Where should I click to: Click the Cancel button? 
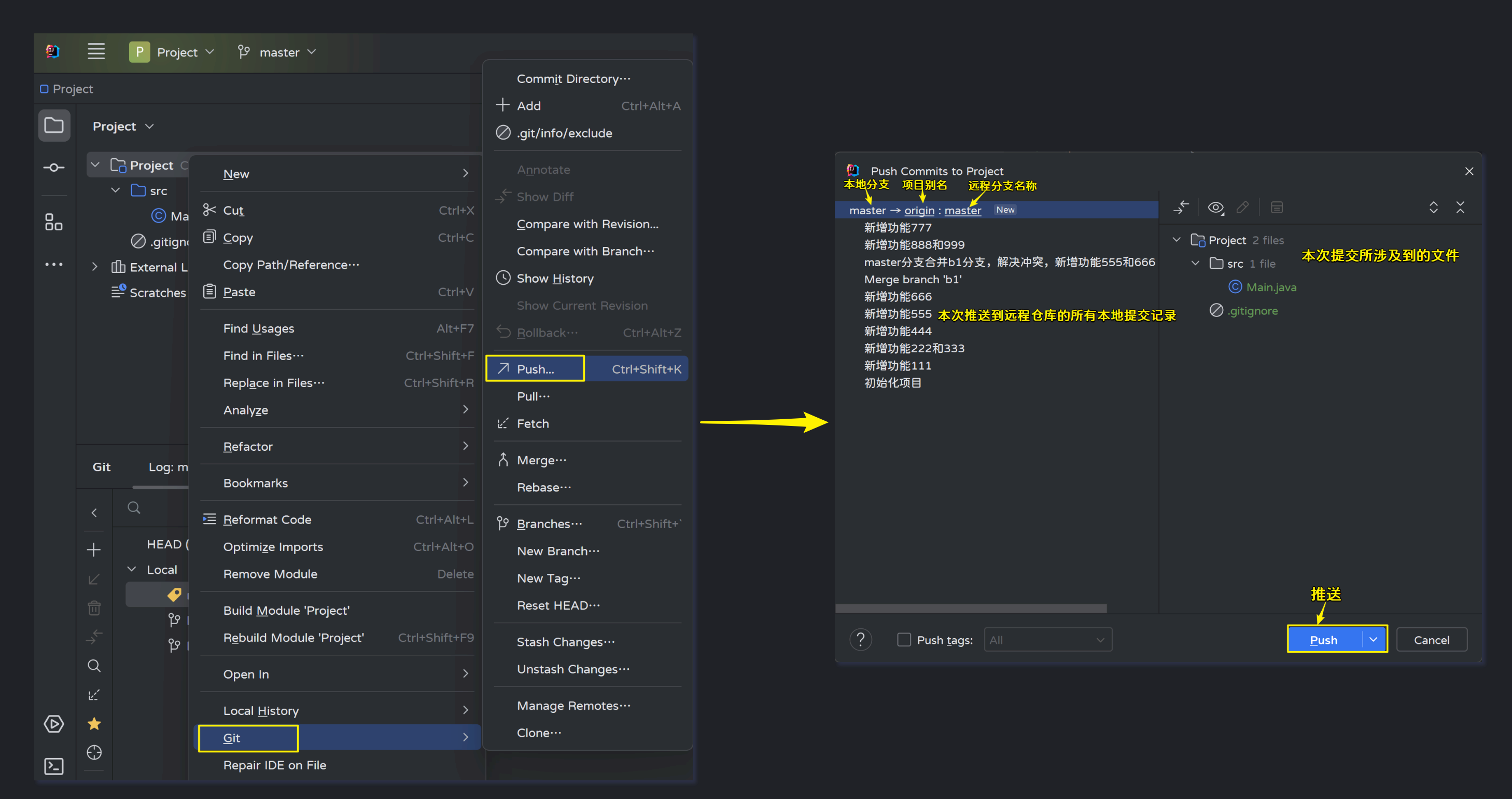[1431, 640]
